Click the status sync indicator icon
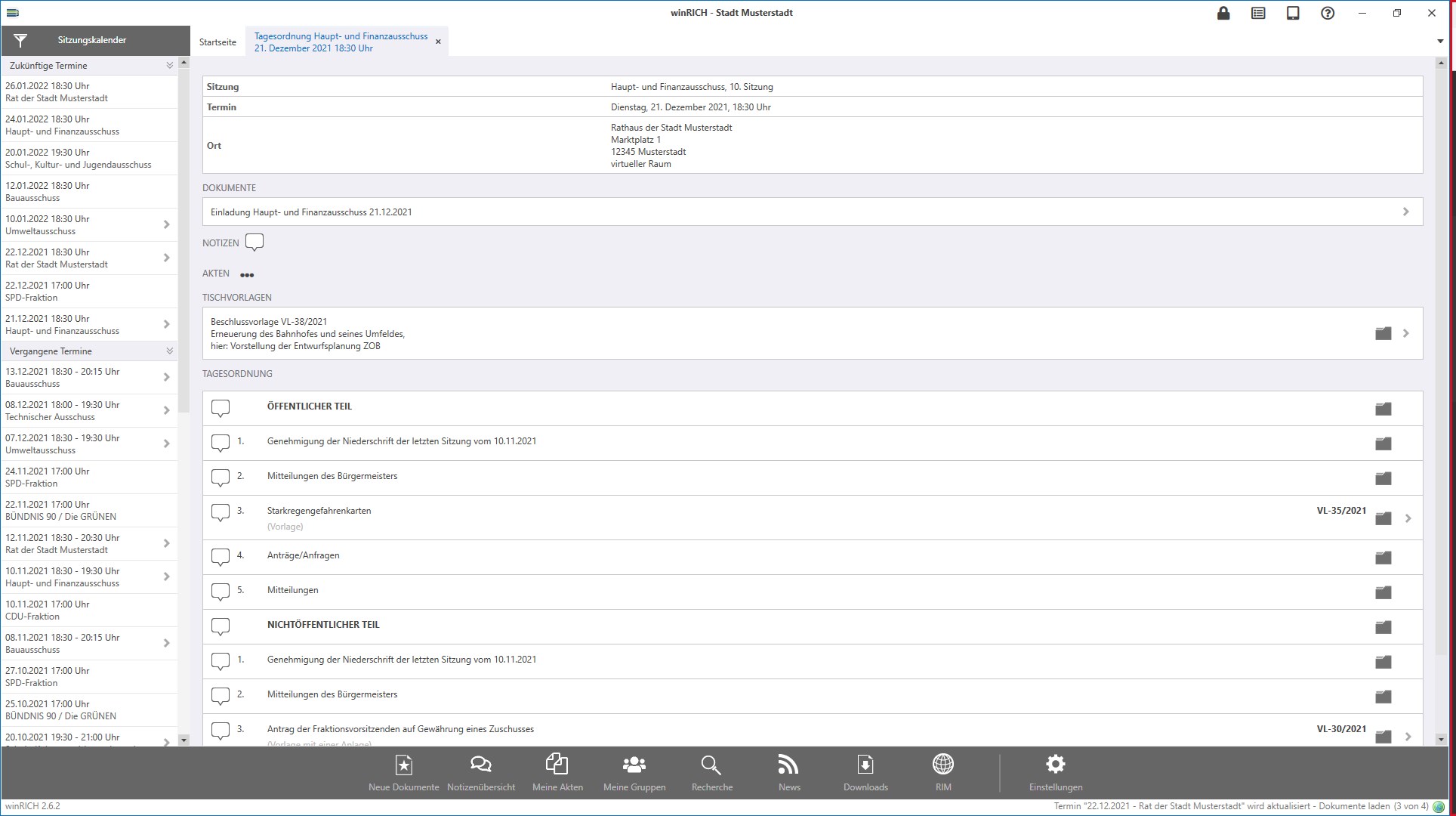The image size is (1456, 816). 1439,807
